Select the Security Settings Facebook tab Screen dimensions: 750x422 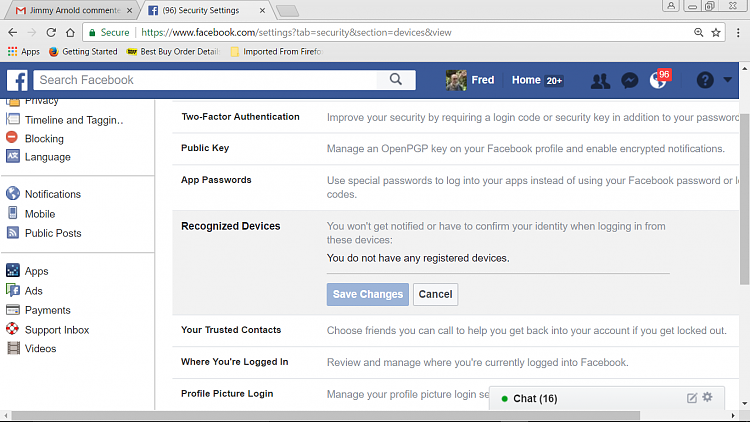[200, 10]
